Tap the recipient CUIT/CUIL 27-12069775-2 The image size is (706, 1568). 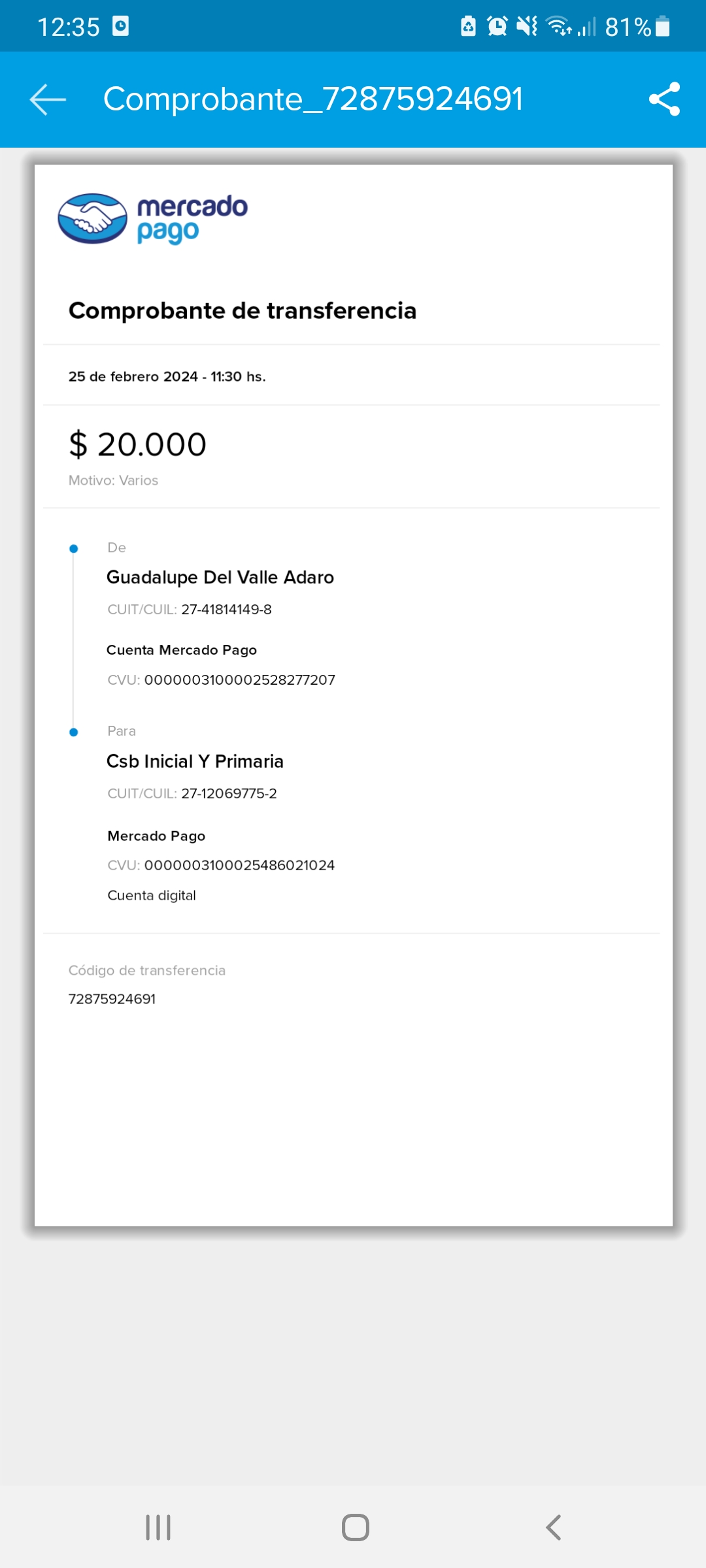tap(229, 794)
